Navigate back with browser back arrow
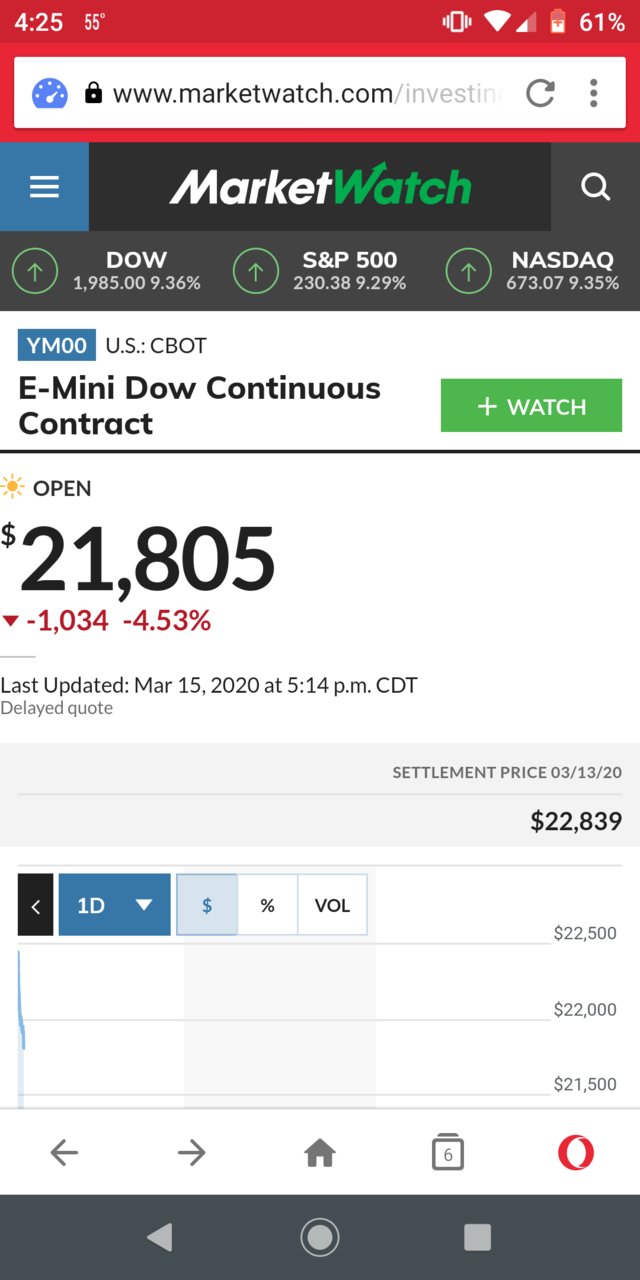The height and width of the screenshot is (1280, 640). click(x=64, y=1153)
